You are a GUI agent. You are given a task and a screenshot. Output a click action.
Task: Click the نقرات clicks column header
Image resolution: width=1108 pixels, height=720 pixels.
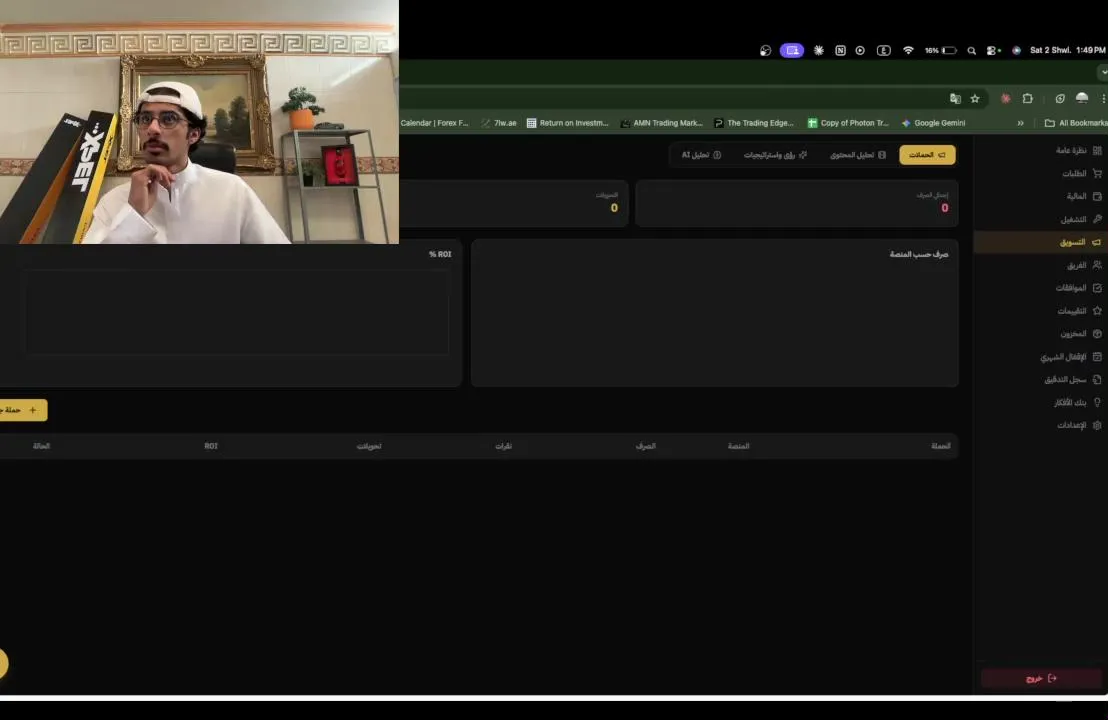pyautogui.click(x=503, y=446)
